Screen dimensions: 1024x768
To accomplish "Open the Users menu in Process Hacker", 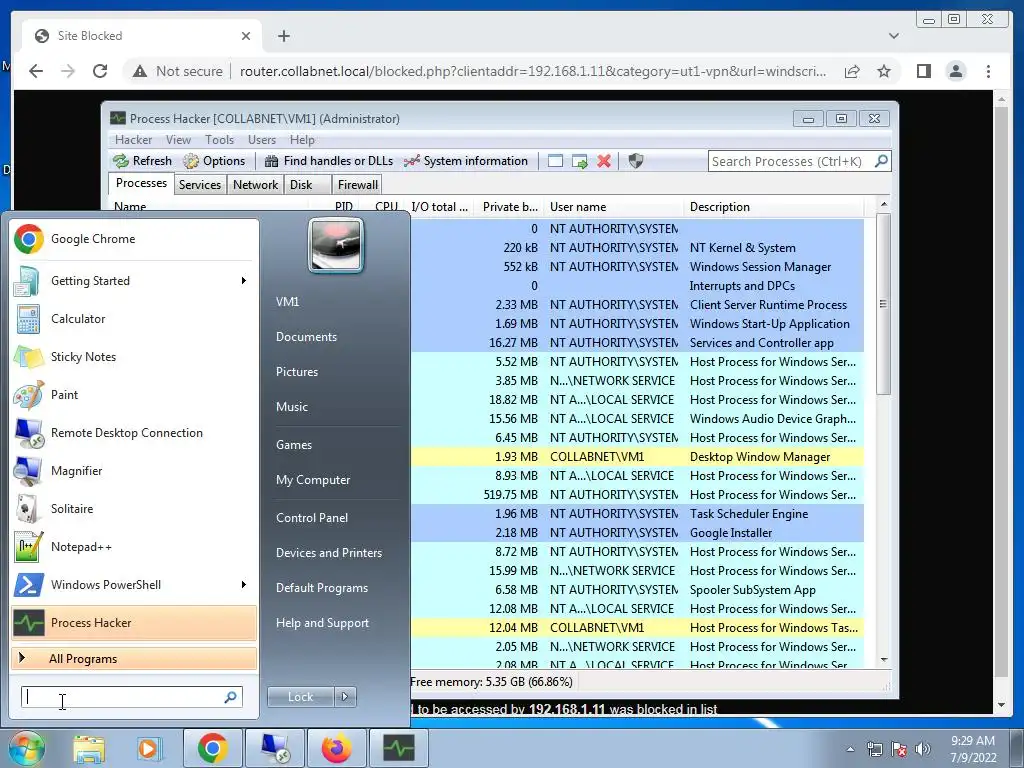I will (x=262, y=140).
